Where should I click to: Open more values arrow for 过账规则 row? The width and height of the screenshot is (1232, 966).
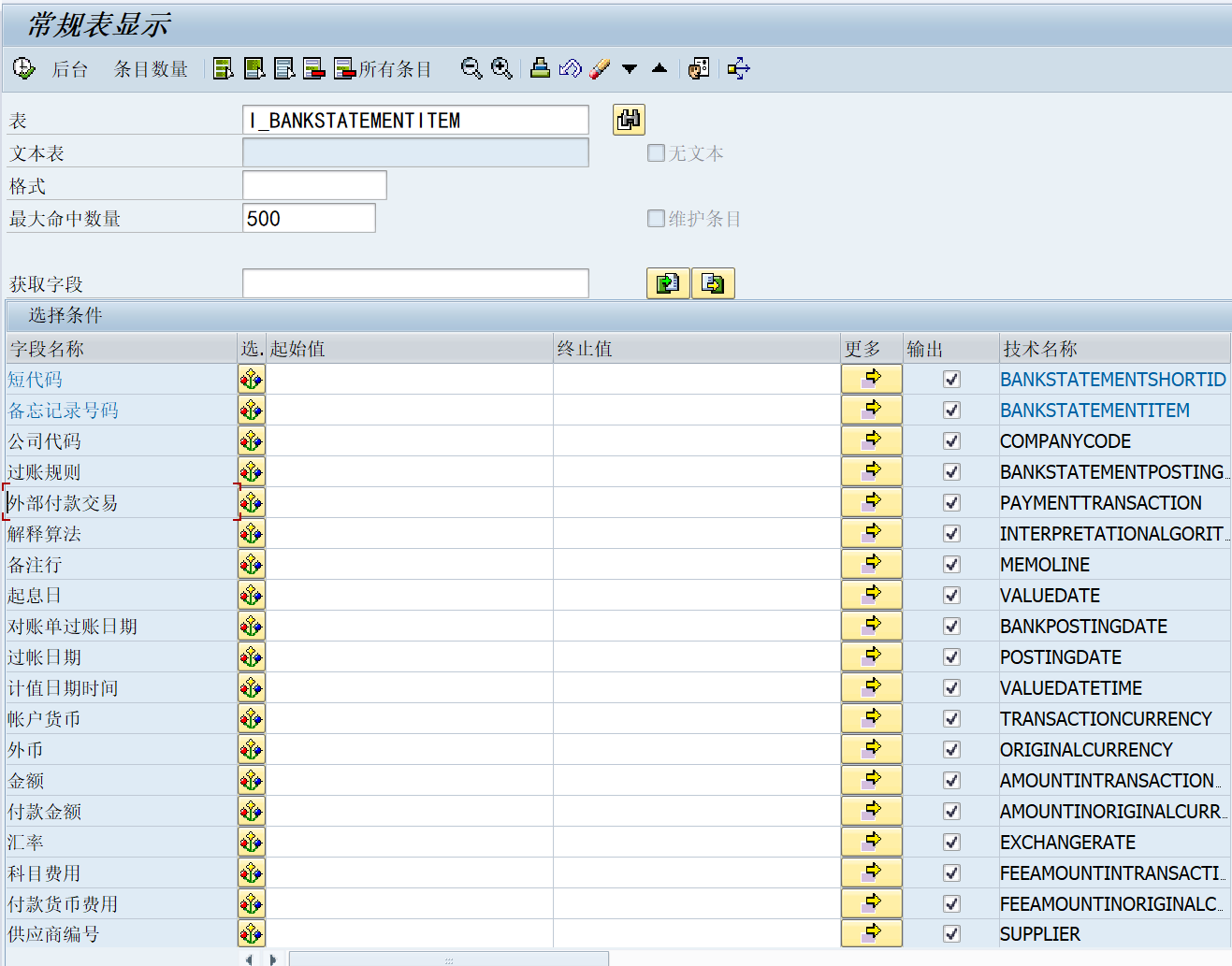(872, 471)
